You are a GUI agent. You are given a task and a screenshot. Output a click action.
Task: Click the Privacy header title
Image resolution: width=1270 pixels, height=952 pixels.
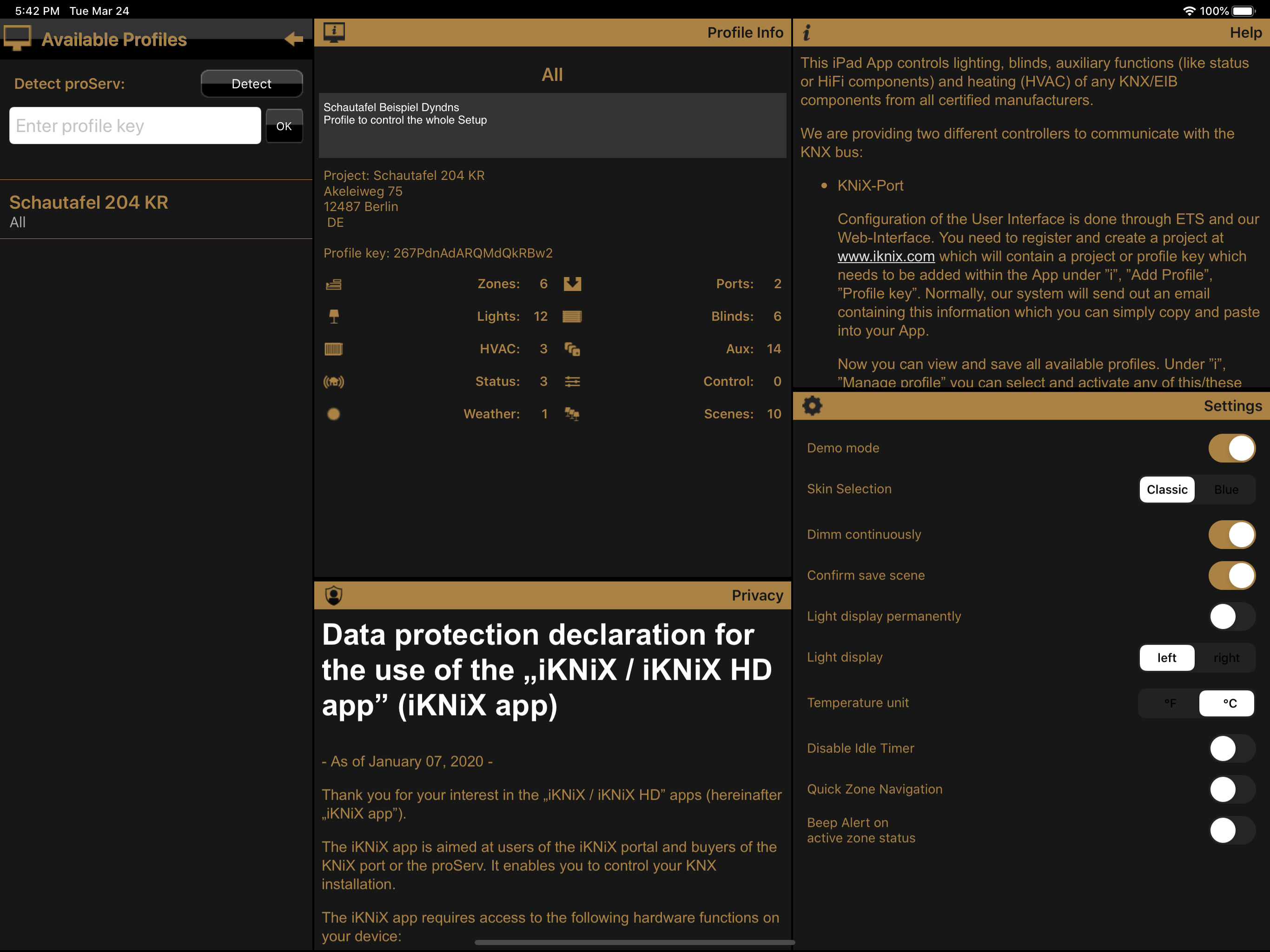coord(757,595)
